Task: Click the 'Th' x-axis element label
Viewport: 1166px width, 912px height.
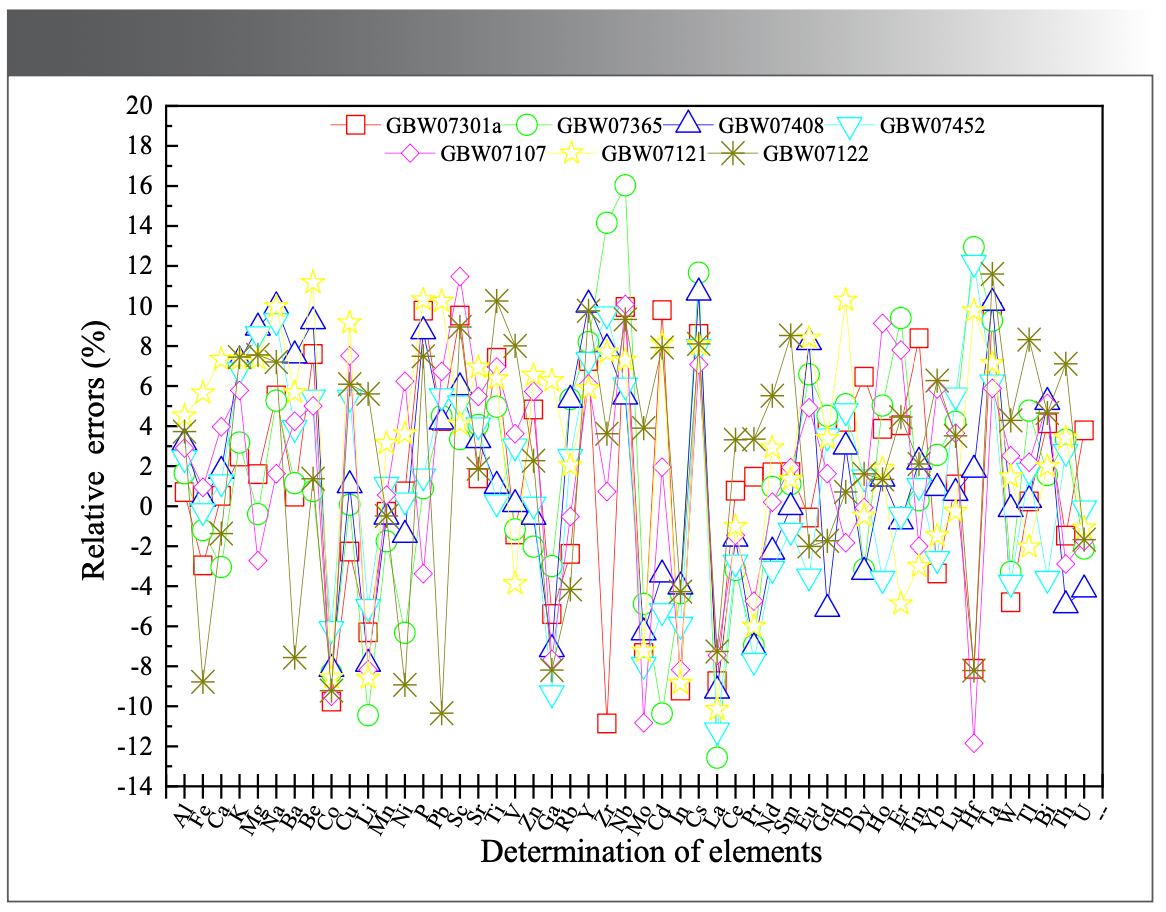Action: (x=1063, y=815)
